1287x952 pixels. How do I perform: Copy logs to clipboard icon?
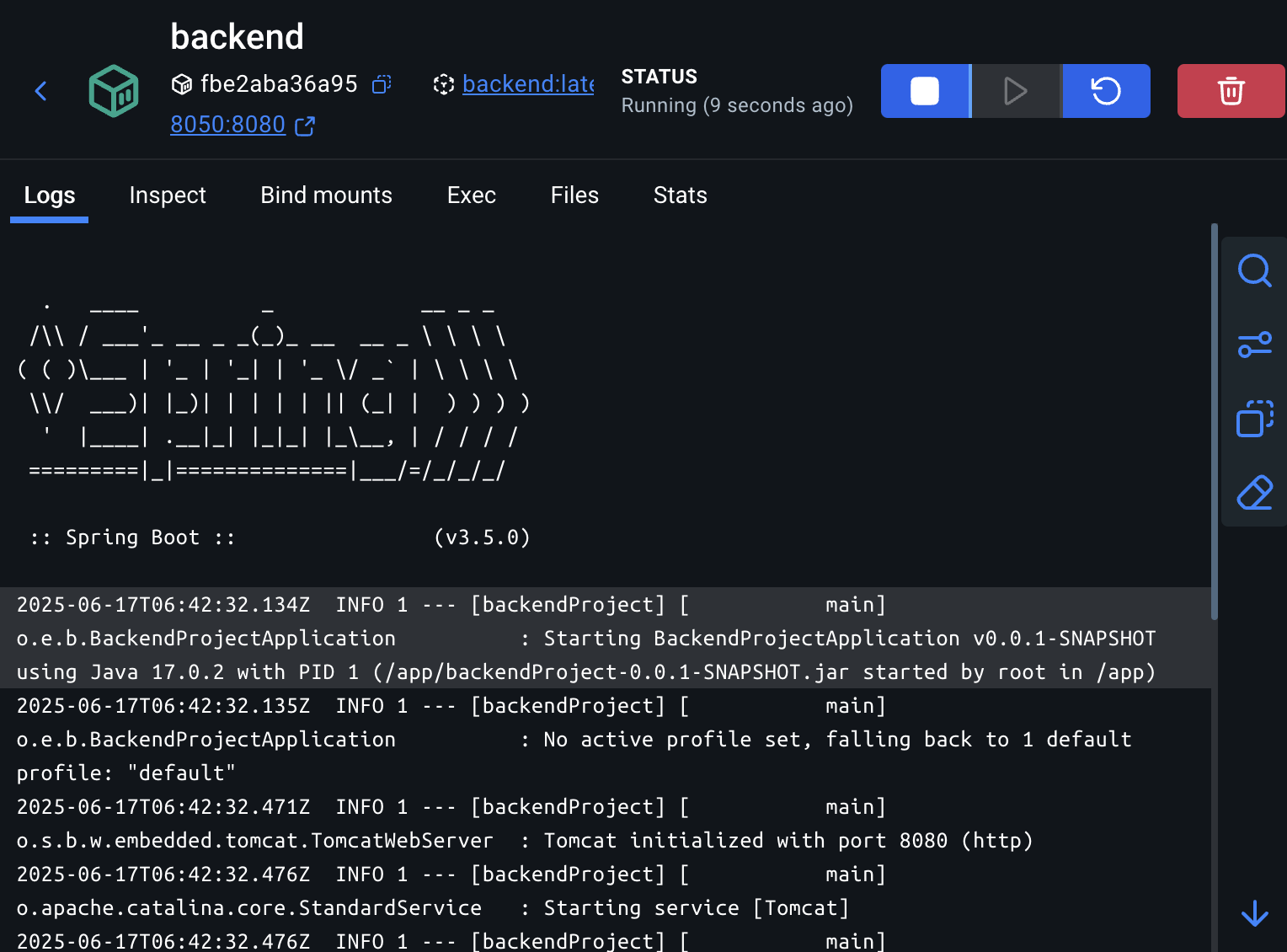1254,419
